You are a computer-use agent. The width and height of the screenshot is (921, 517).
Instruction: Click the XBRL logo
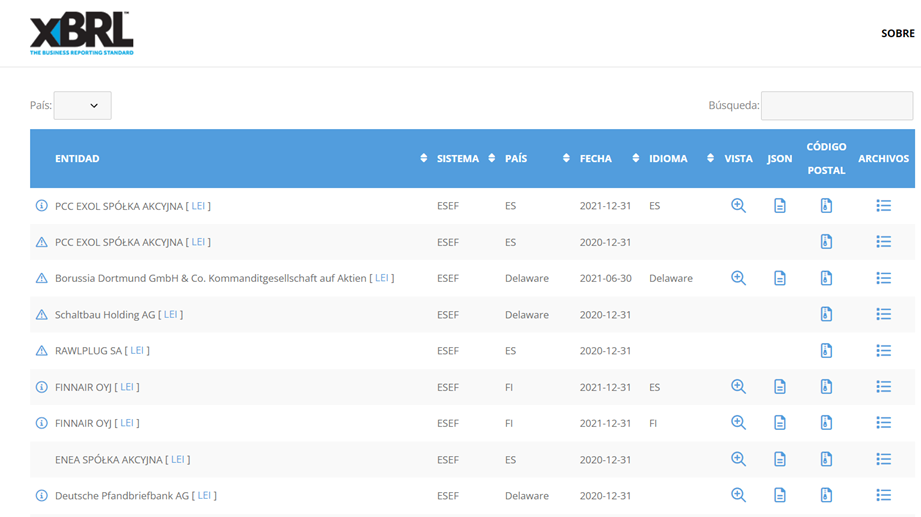(x=81, y=34)
